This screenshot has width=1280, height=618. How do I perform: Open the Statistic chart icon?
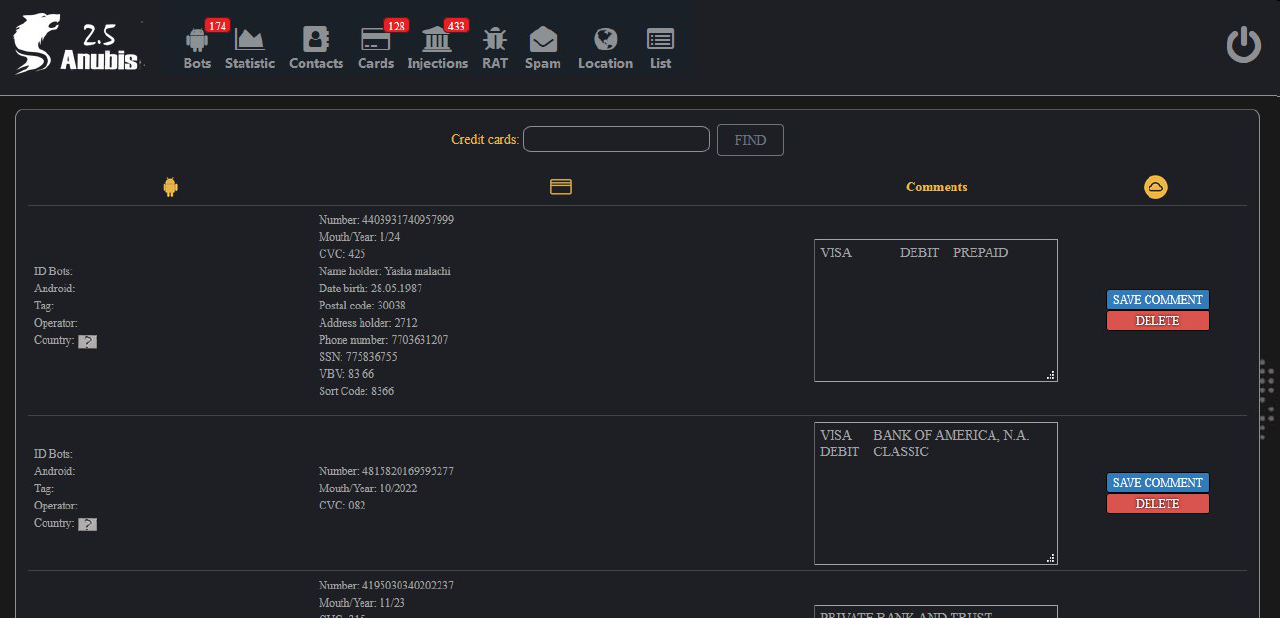point(249,40)
